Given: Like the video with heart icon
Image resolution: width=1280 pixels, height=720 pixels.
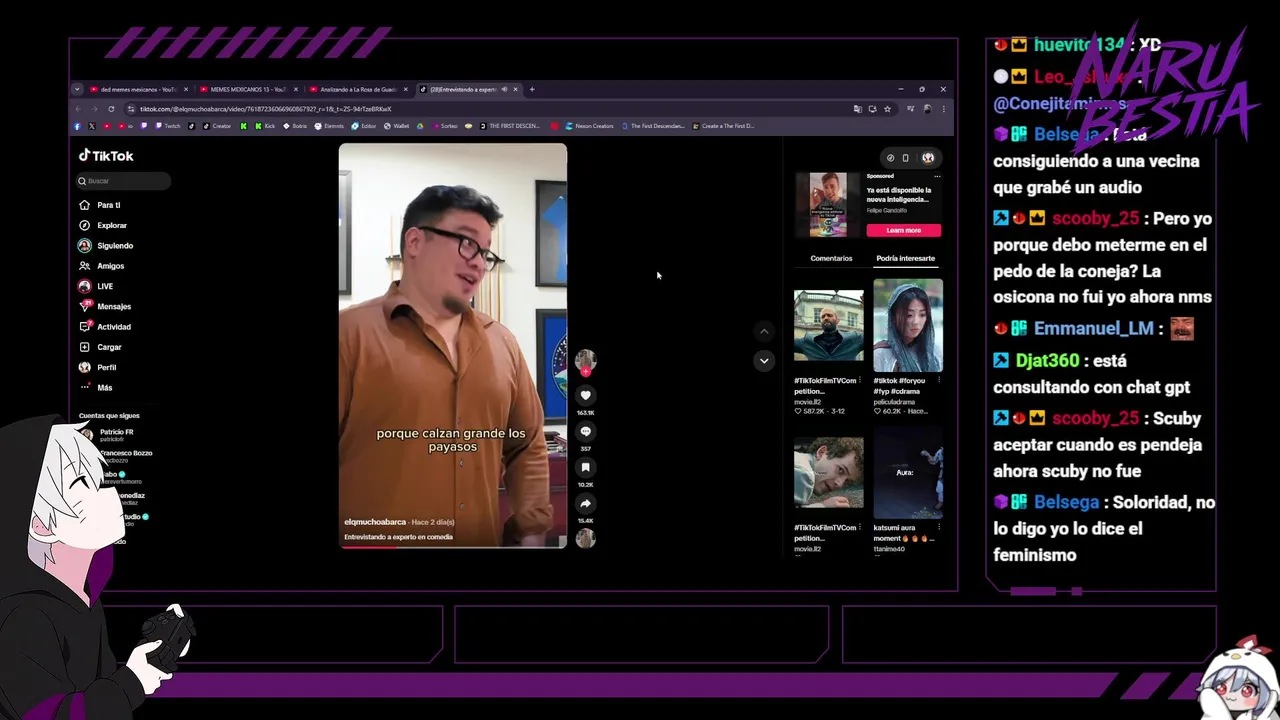Looking at the screenshot, I should pos(586,396).
